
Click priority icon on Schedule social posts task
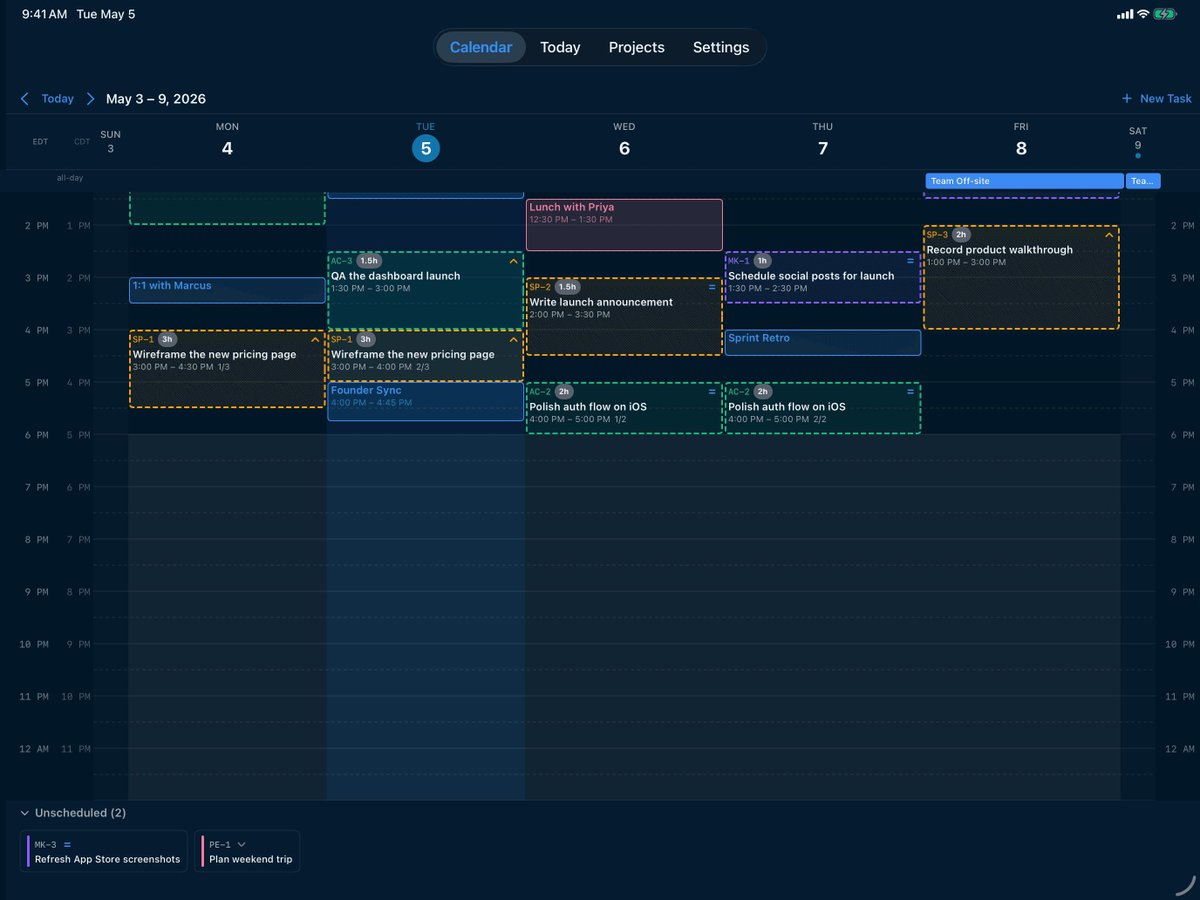tap(910, 261)
